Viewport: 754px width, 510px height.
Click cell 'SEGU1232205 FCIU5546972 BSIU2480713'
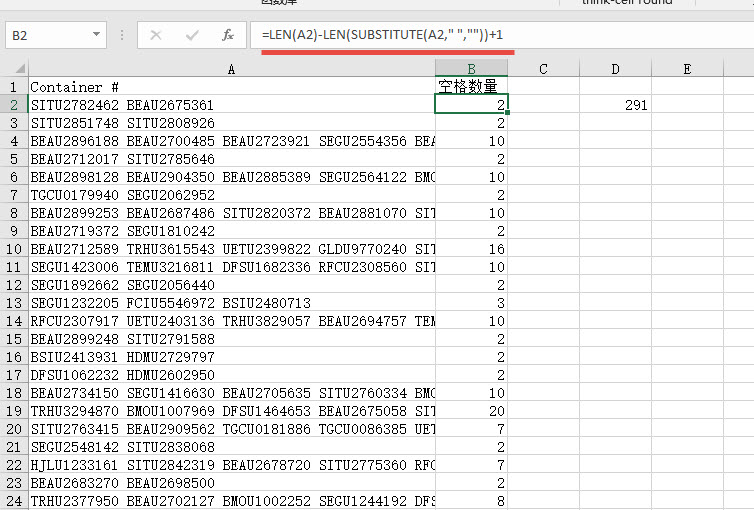point(232,303)
